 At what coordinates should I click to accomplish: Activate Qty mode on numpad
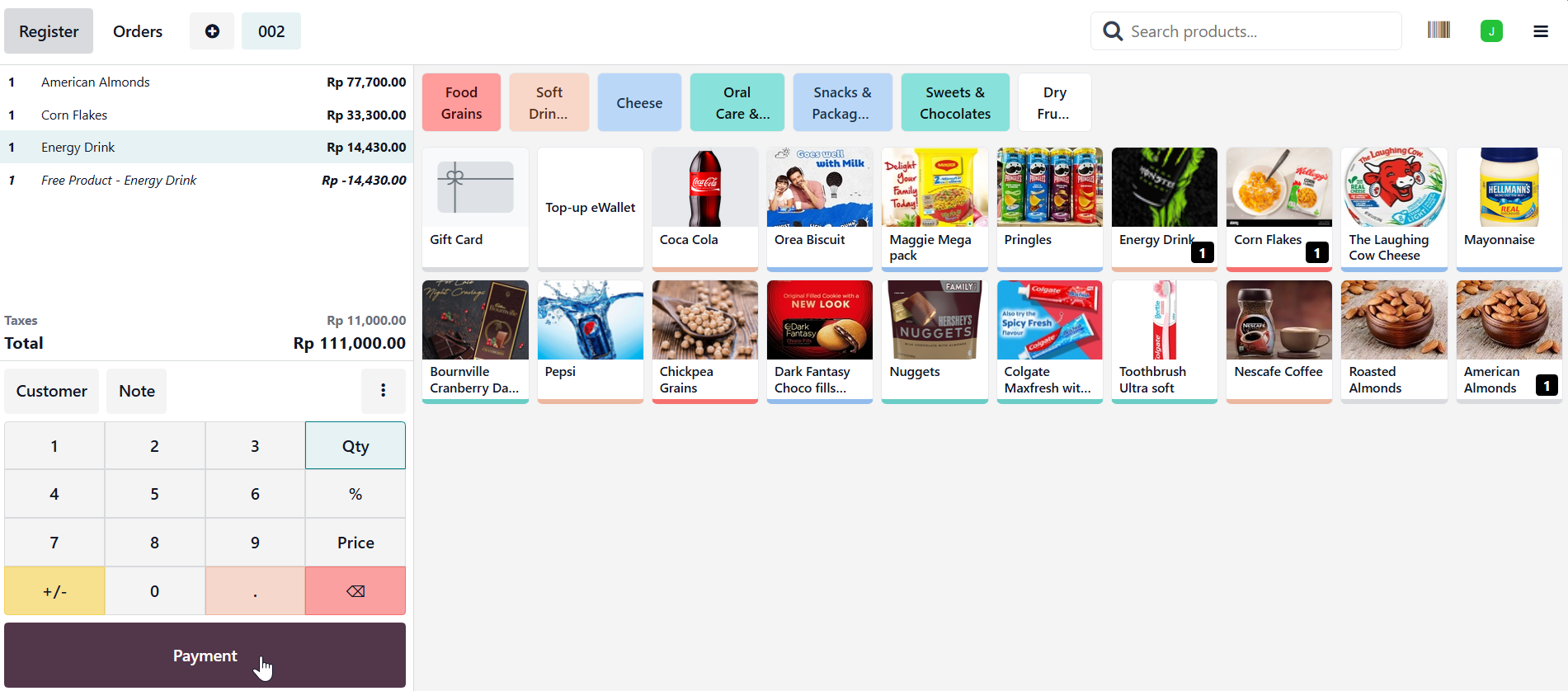pos(356,445)
